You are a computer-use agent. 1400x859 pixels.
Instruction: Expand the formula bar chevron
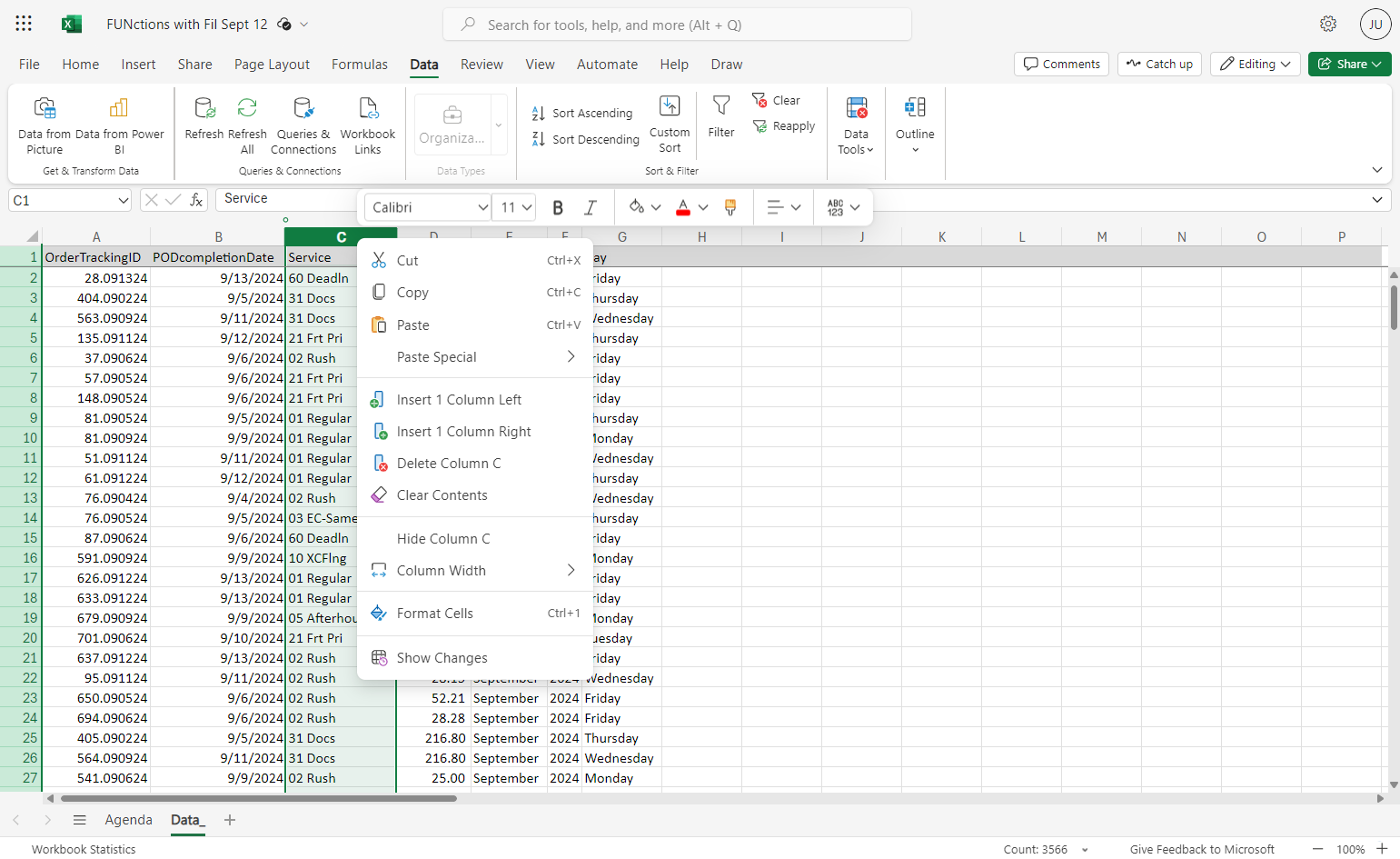click(1377, 200)
